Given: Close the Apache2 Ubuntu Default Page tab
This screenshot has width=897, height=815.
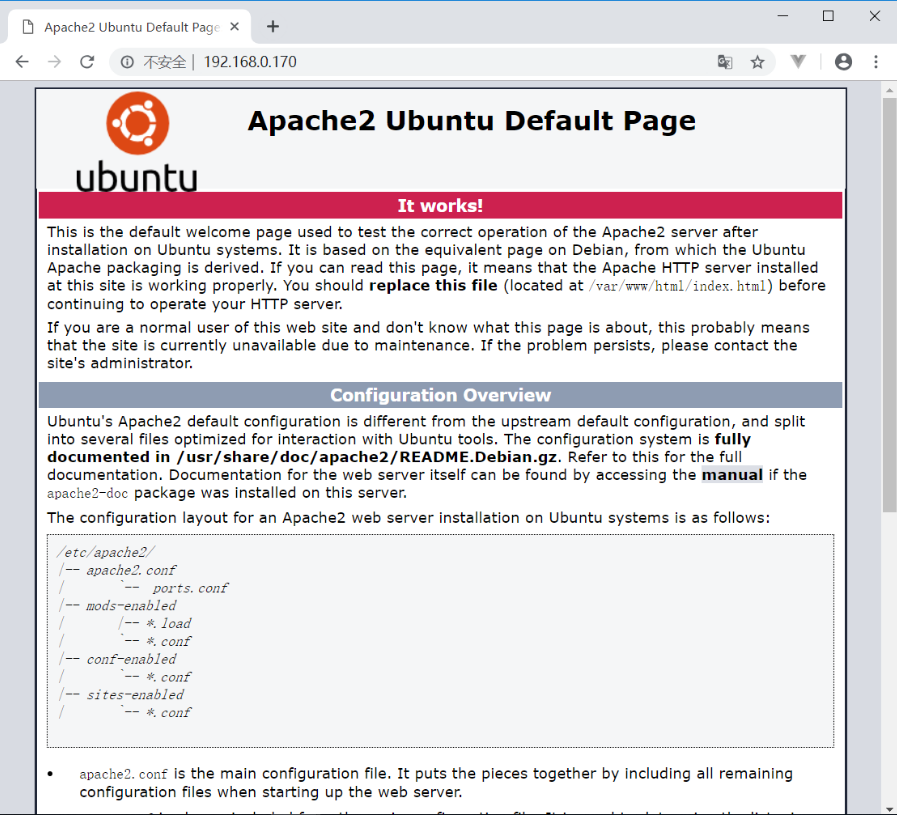Looking at the screenshot, I should click(235, 26).
